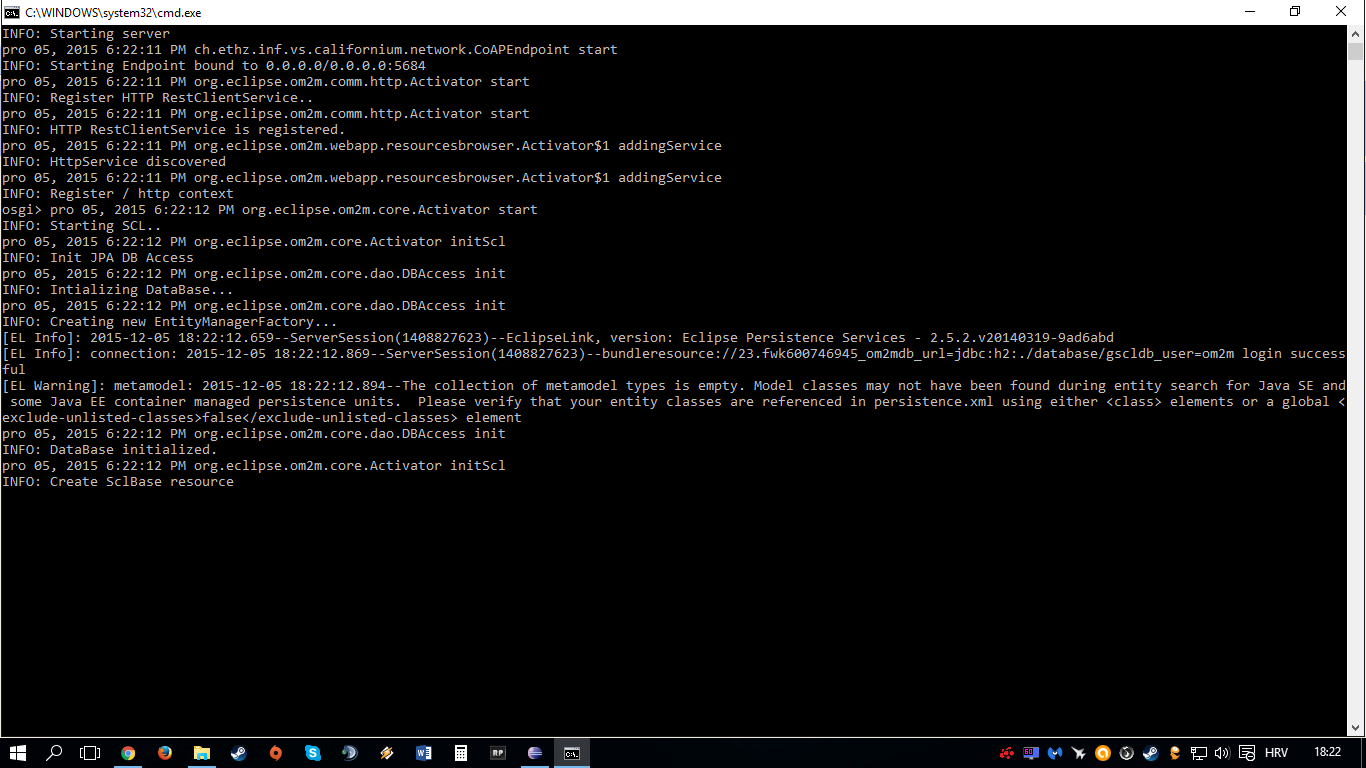Image resolution: width=1366 pixels, height=768 pixels.
Task: Open the cmd.exe title bar system icon
Action: coord(12,12)
